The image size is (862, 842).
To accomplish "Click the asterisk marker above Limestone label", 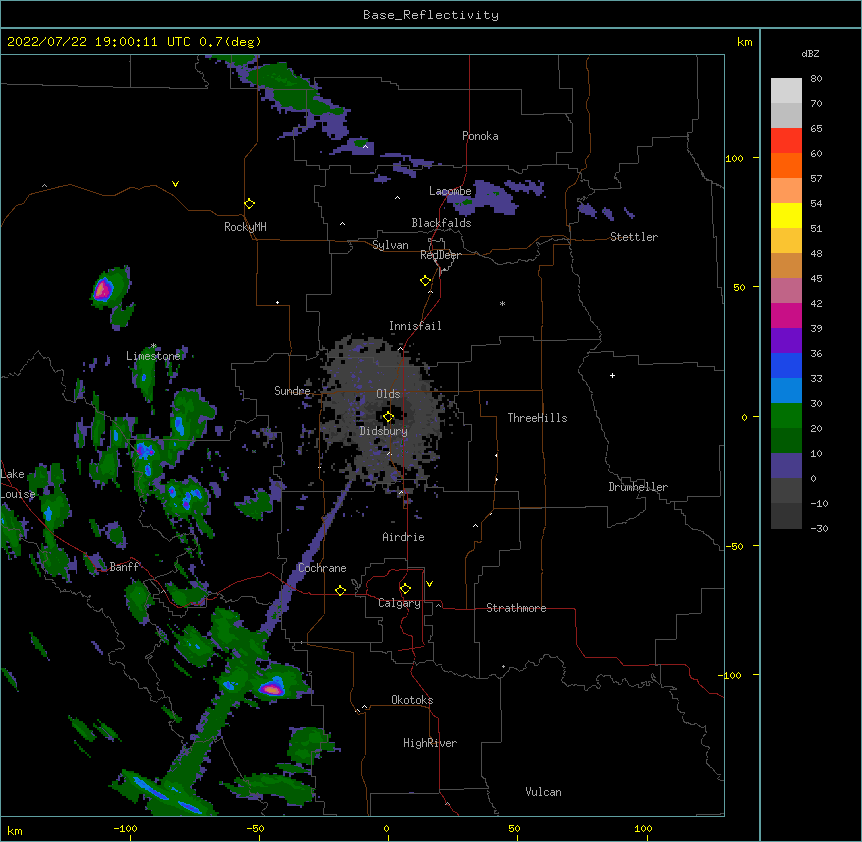I will click(154, 346).
